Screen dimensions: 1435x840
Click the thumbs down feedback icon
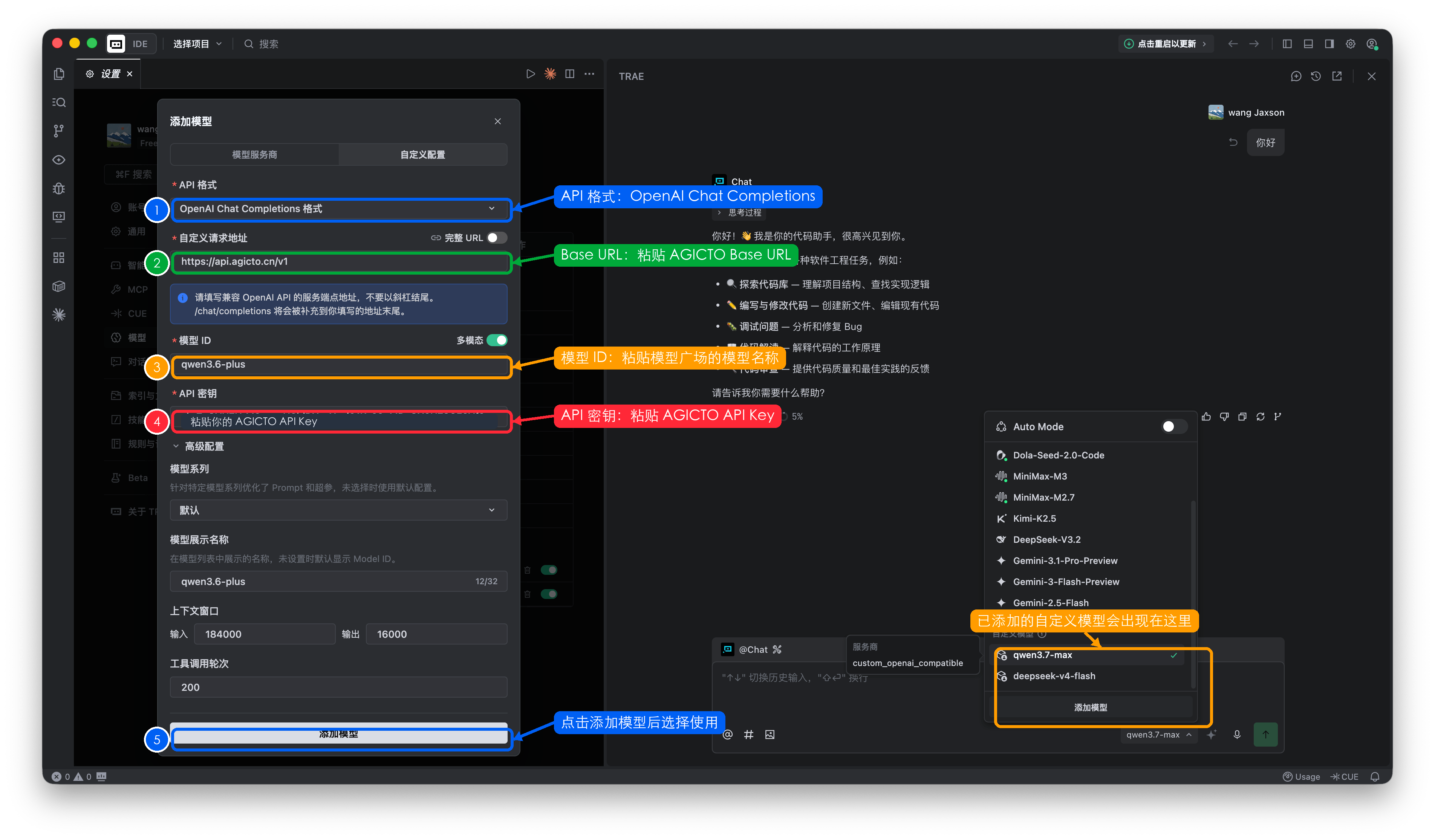(x=1224, y=417)
